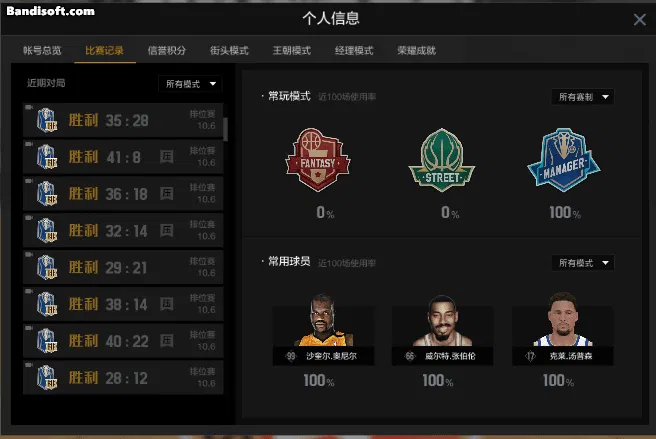The image size is (656, 439).
Task: Switch to the 帐号总览 tab
Action: pos(42,51)
